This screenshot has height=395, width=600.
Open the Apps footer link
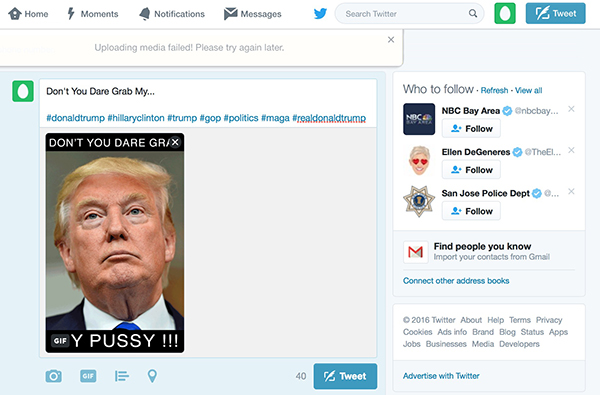(558, 332)
